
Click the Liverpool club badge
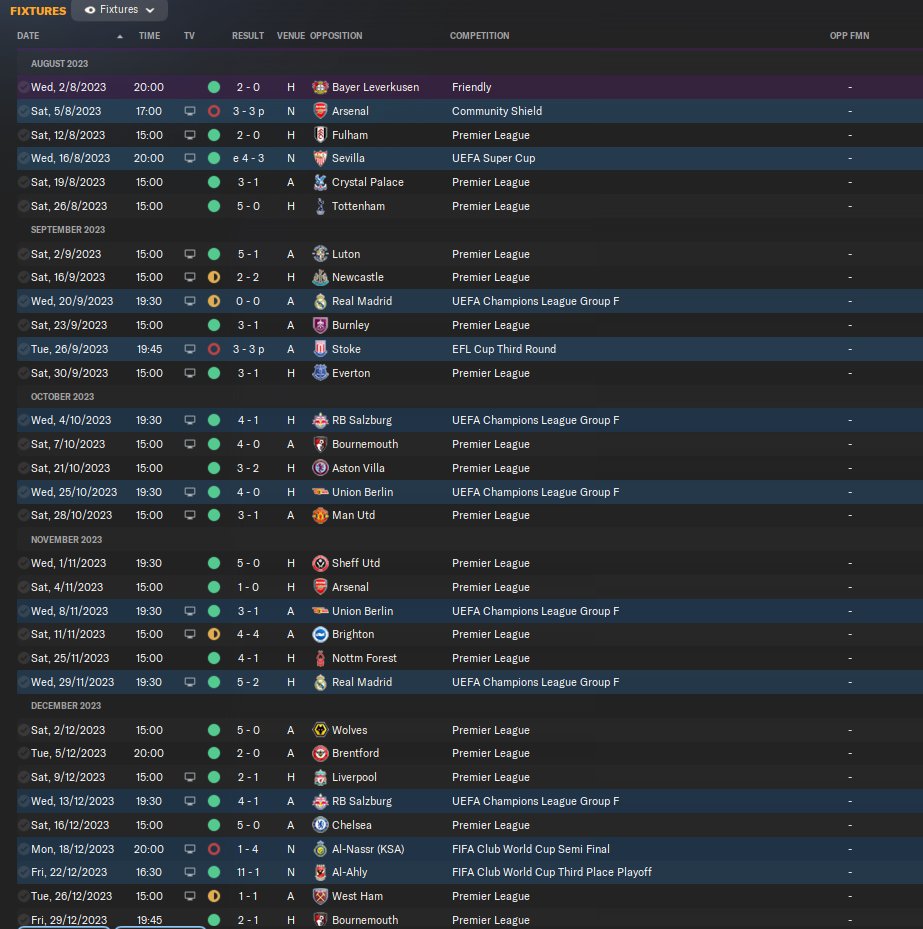320,777
